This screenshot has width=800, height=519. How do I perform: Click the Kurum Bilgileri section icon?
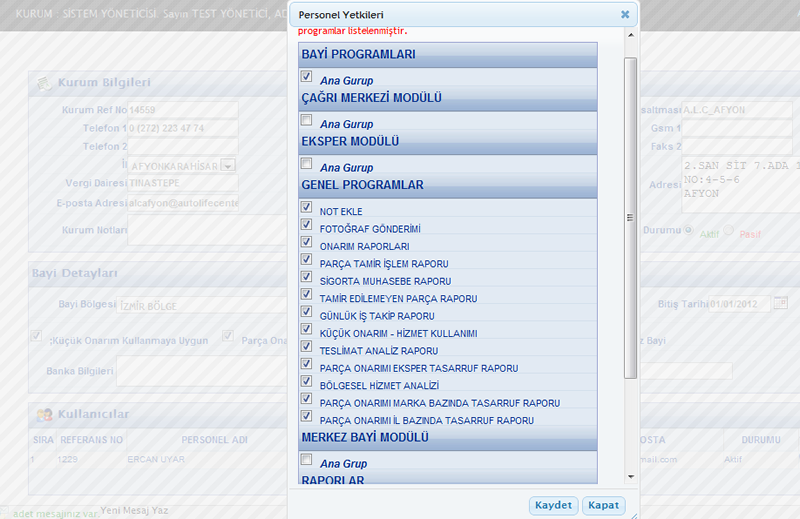click(44, 82)
